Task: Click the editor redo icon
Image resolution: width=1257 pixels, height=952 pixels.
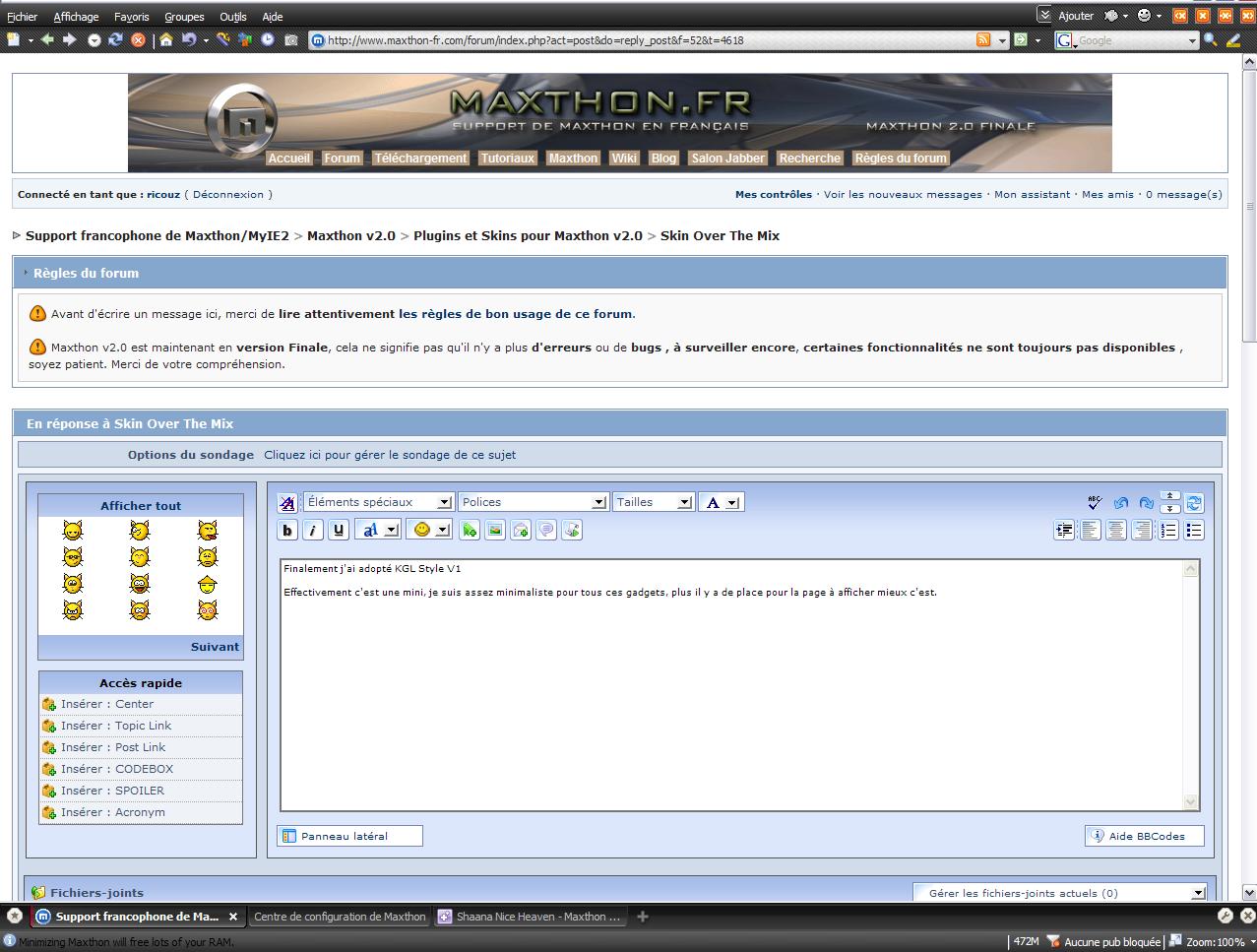Action: click(1146, 502)
